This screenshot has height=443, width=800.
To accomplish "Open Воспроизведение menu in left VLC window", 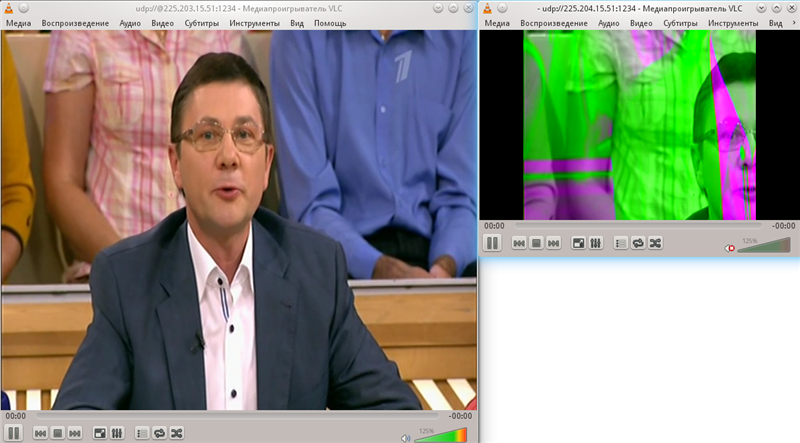I will pyautogui.click(x=75, y=23).
